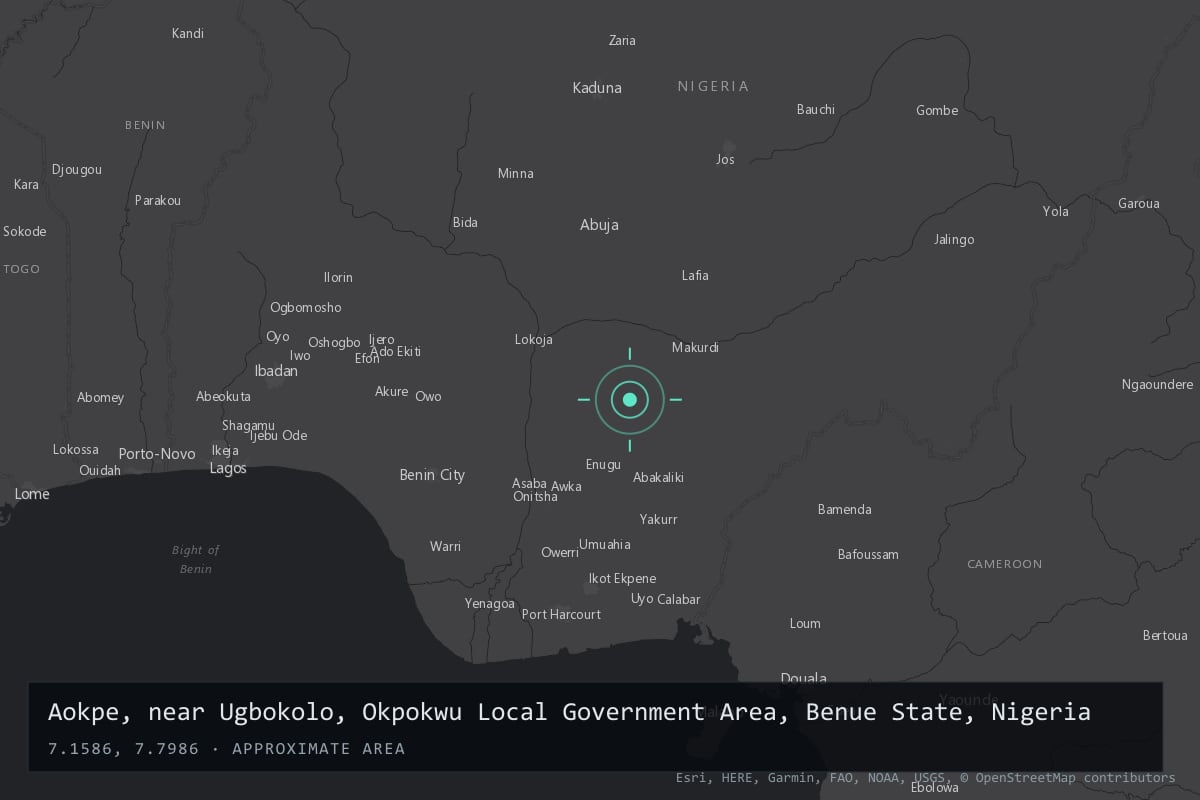Click the Kaduna city label

click(x=597, y=88)
